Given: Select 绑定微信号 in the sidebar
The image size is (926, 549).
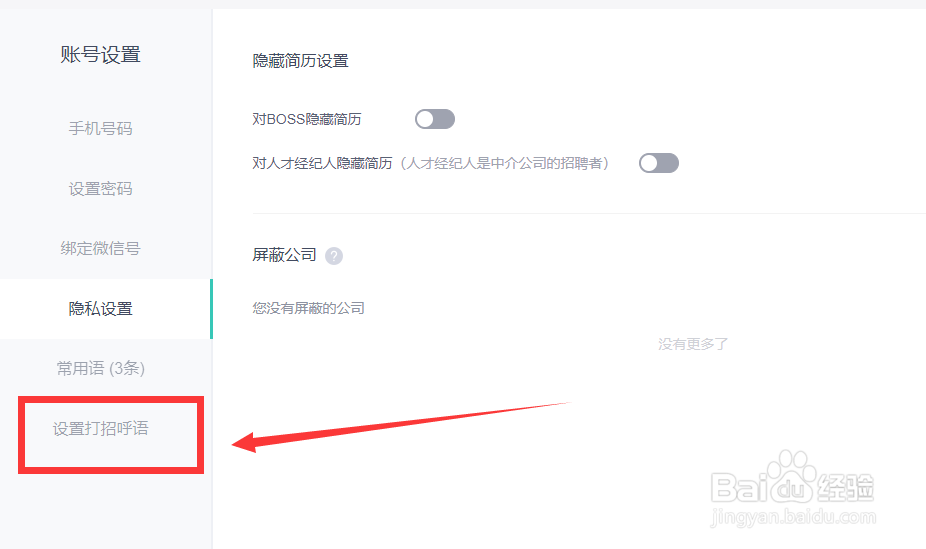Looking at the screenshot, I should [x=100, y=249].
